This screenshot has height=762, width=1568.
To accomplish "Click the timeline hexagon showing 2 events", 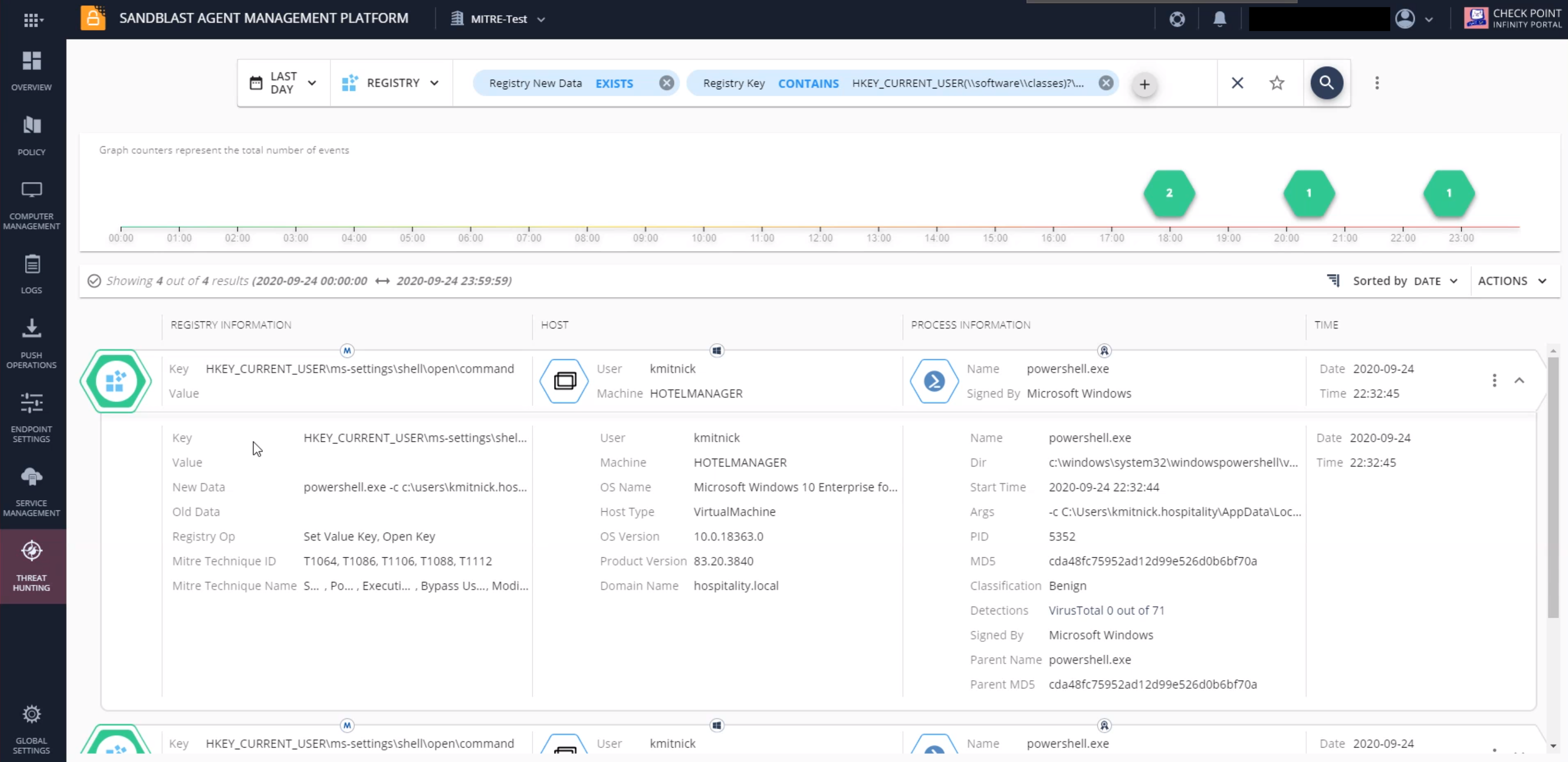I will pyautogui.click(x=1169, y=193).
